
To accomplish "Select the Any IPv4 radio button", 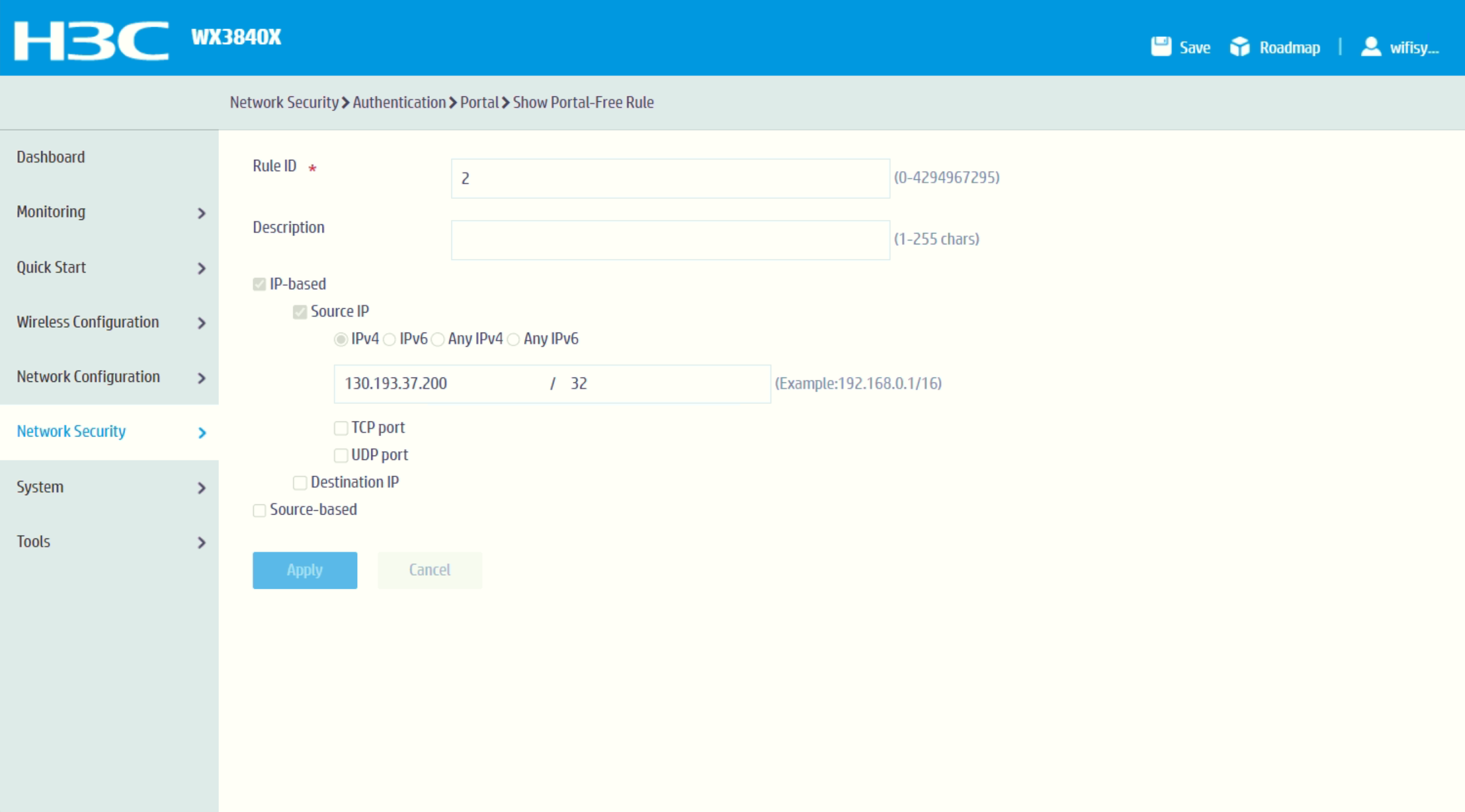I will tap(437, 339).
